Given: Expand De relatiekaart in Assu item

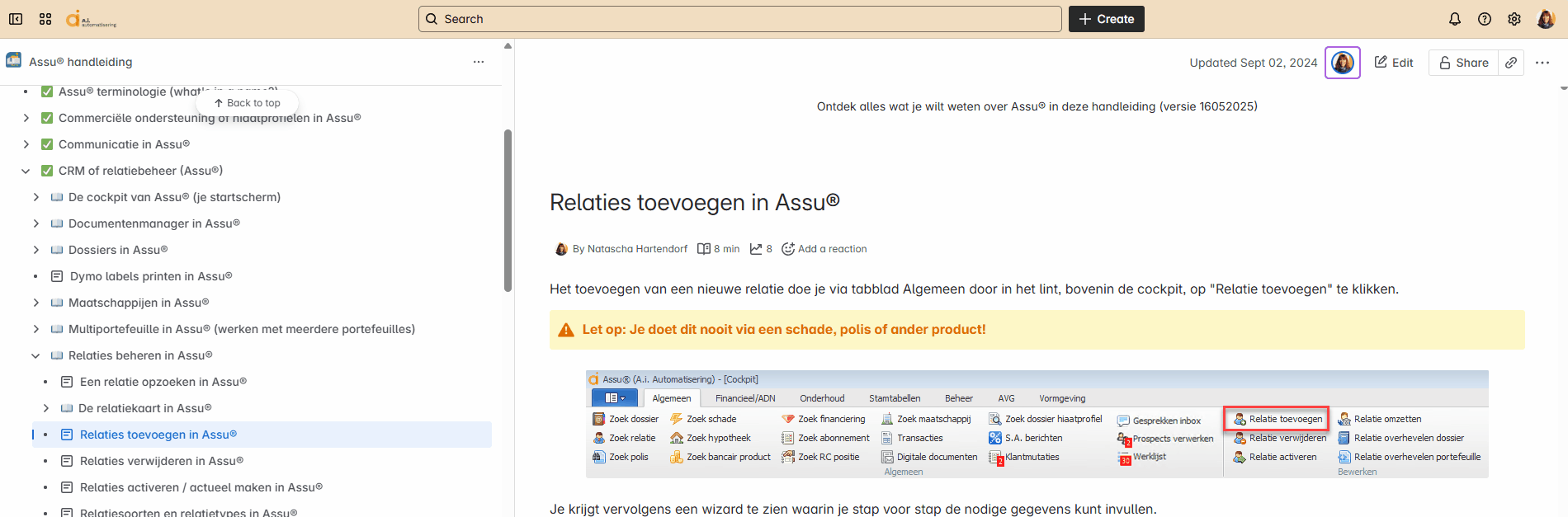Looking at the screenshot, I should pyautogui.click(x=45, y=408).
